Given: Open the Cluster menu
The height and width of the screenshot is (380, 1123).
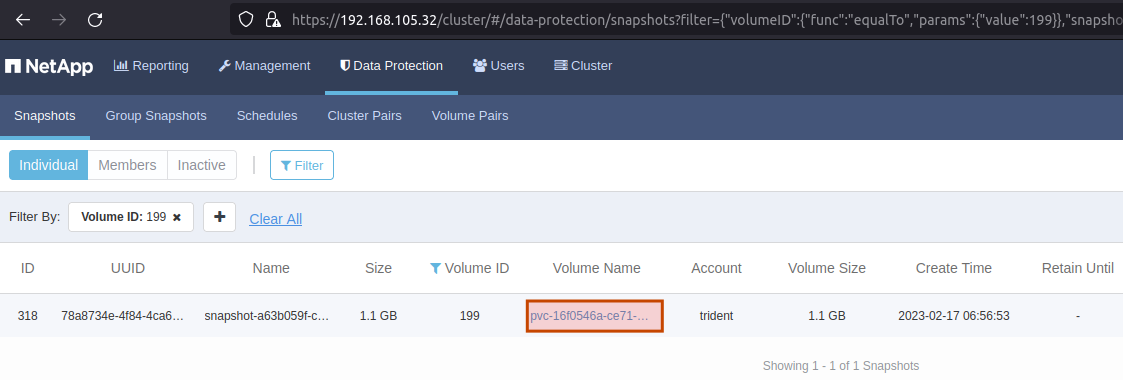Looking at the screenshot, I should (x=583, y=66).
